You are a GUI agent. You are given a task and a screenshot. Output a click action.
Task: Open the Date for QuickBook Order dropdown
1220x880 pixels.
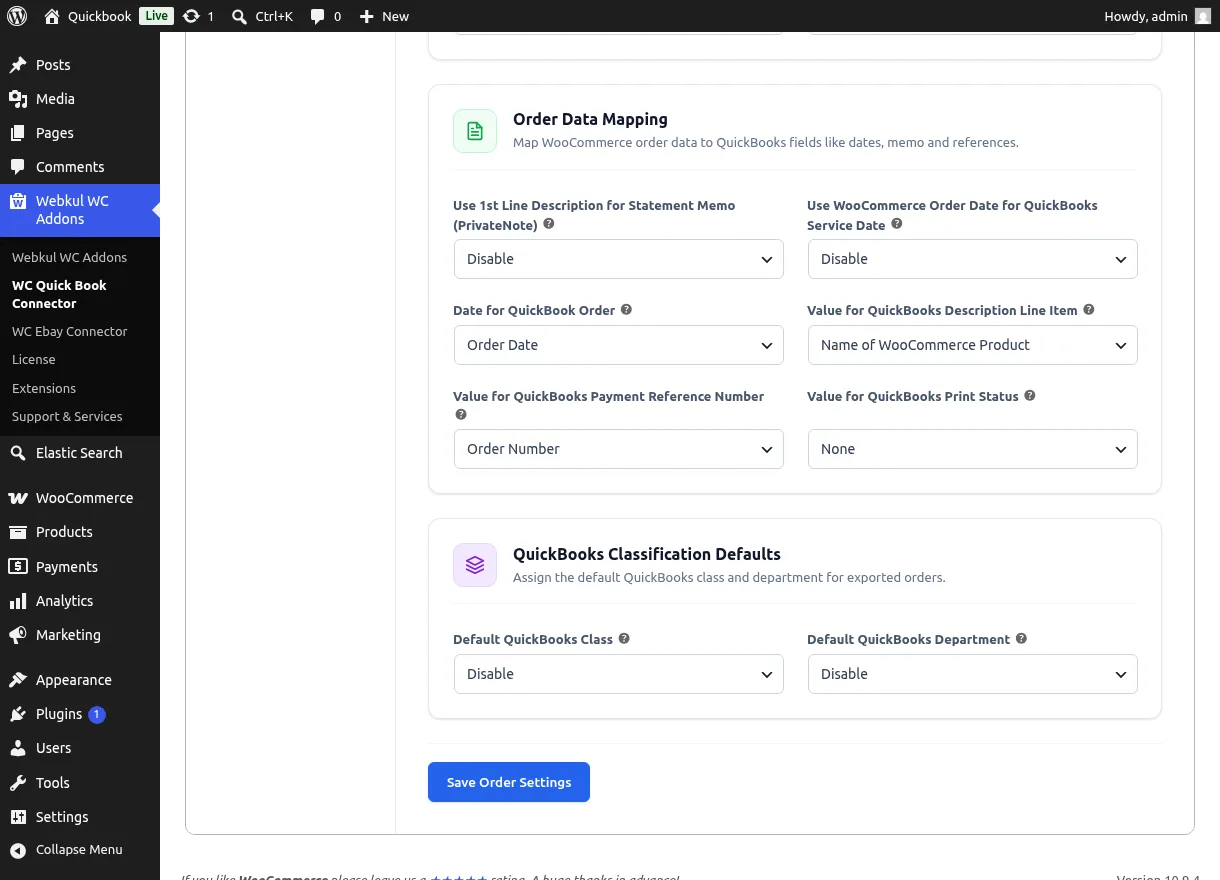pos(619,345)
